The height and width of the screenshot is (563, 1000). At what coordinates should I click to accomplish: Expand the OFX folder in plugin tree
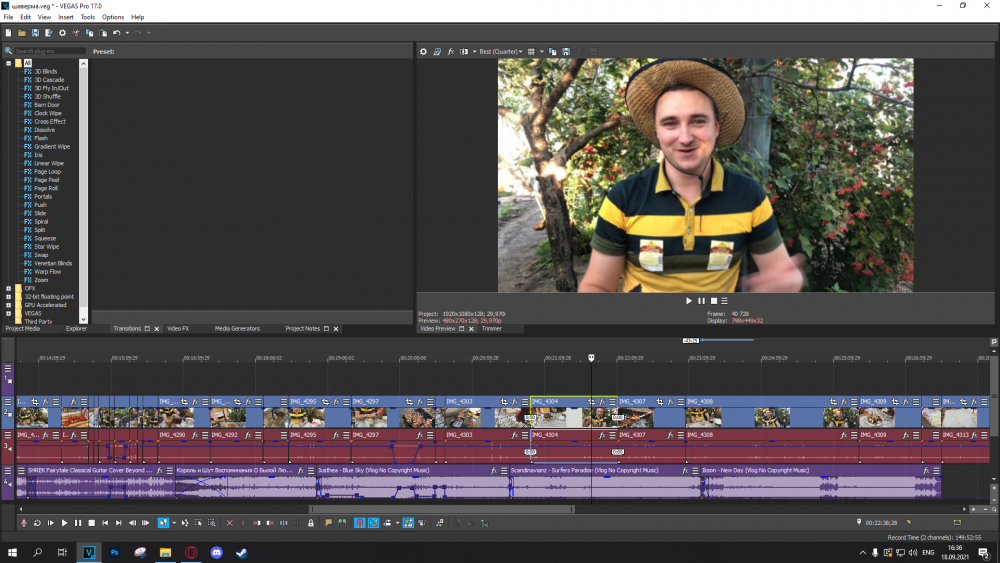(8, 288)
